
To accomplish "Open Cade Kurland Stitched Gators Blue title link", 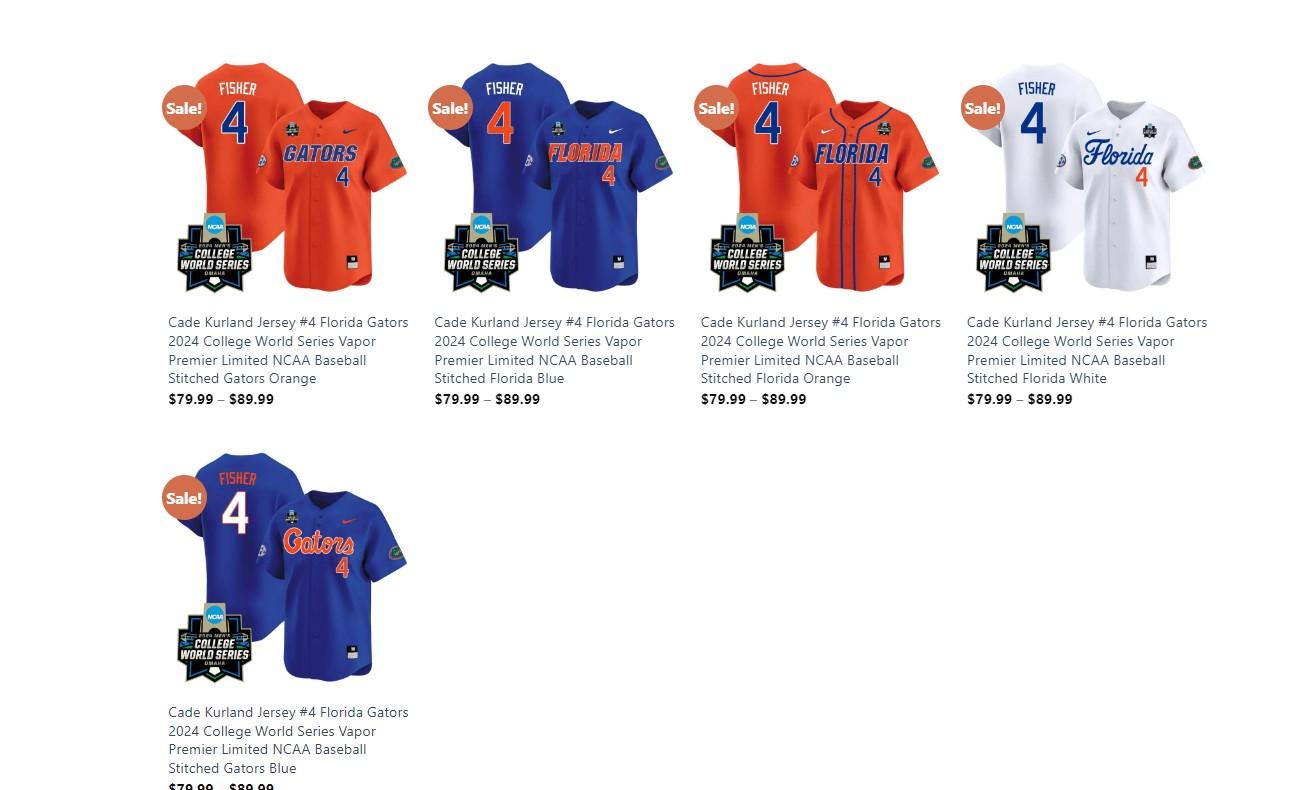I will tap(288, 741).
